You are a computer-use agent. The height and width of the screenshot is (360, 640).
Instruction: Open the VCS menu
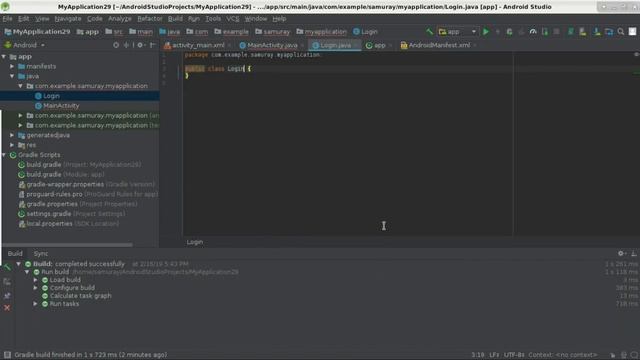[233, 19]
